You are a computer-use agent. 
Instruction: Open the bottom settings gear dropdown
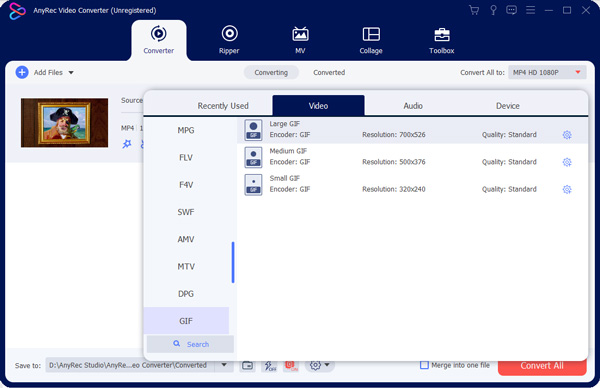click(319, 365)
